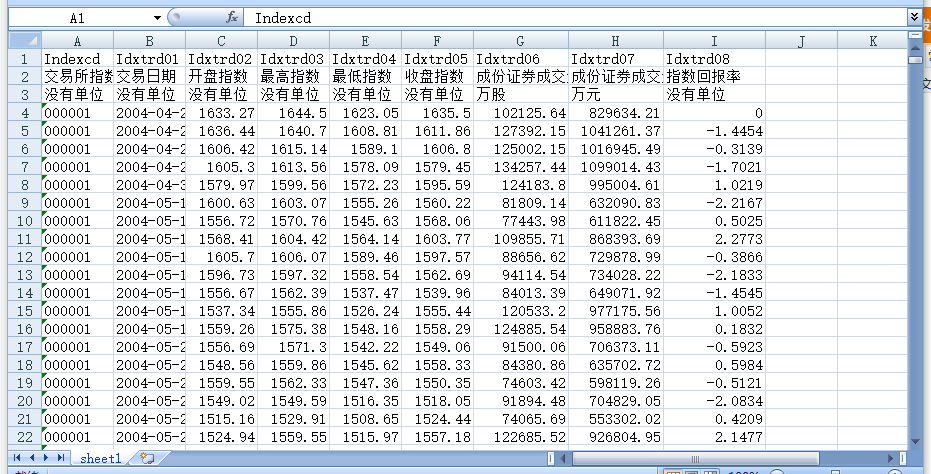Click cell 1595.59
This screenshot has height=474, width=931.
pos(438,185)
